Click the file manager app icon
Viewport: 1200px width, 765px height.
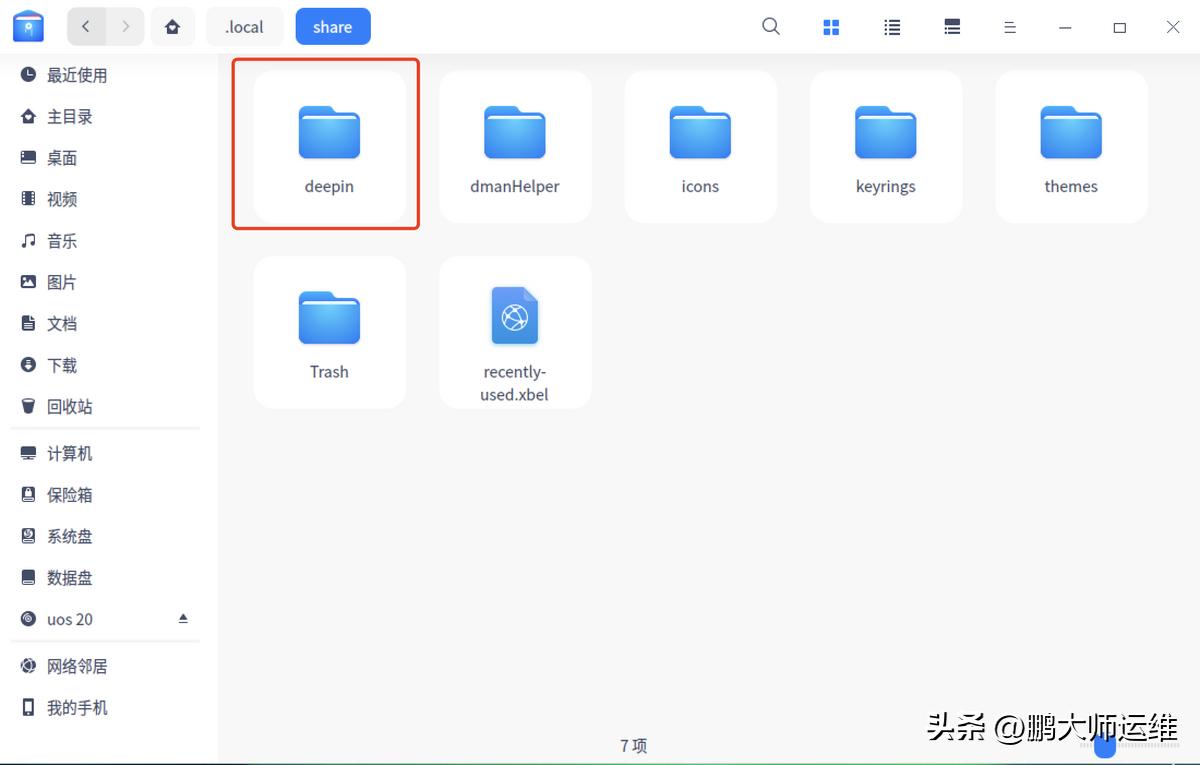coord(27,26)
